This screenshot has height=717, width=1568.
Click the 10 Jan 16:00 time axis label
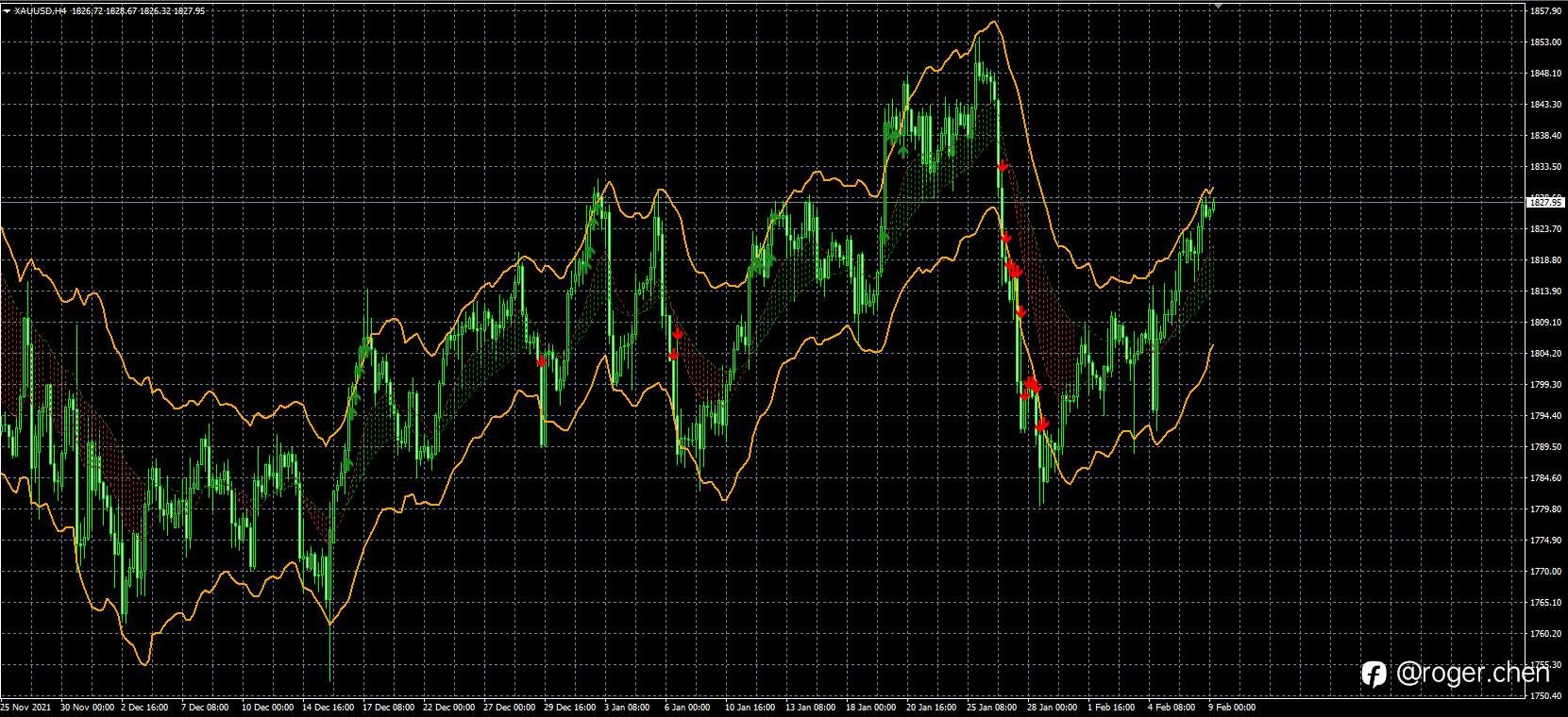click(x=751, y=707)
